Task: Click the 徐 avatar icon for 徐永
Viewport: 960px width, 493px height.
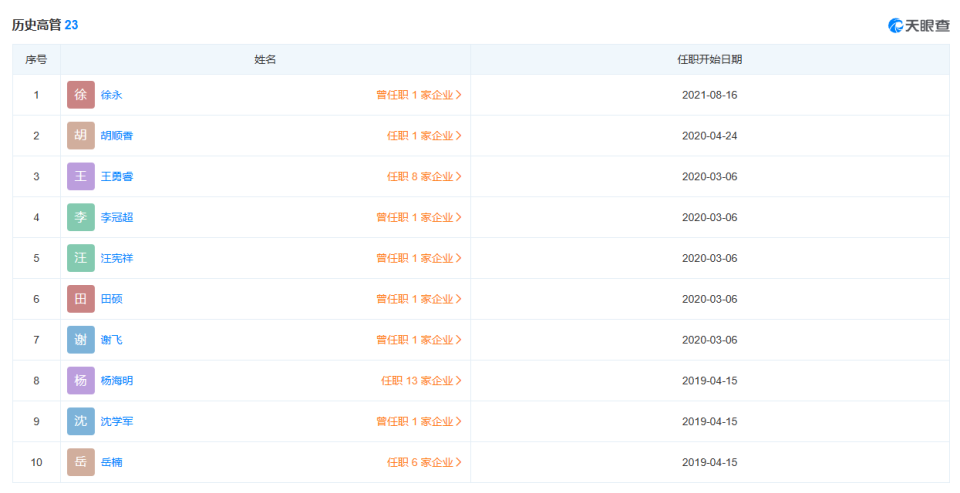Action: tap(81, 95)
